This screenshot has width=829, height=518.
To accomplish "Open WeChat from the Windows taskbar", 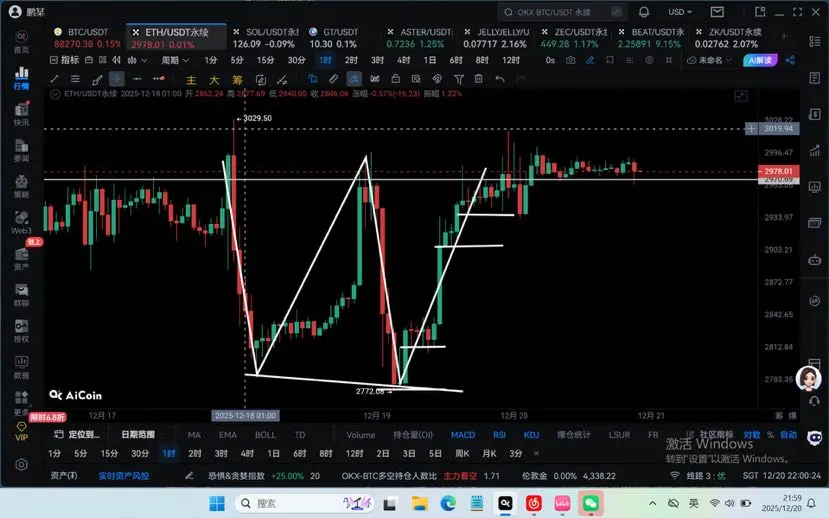I will point(591,503).
